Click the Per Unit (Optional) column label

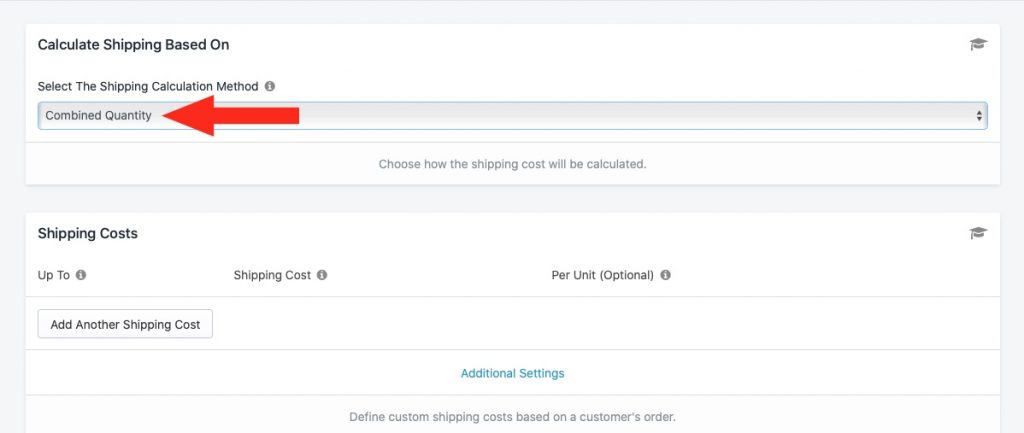click(x=603, y=275)
